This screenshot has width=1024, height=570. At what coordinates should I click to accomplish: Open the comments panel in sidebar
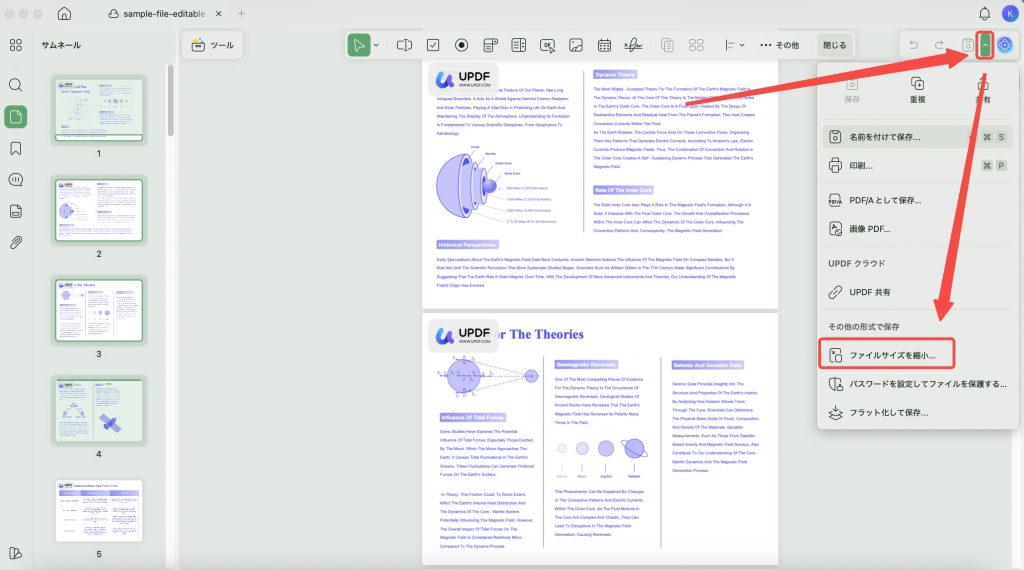click(16, 180)
